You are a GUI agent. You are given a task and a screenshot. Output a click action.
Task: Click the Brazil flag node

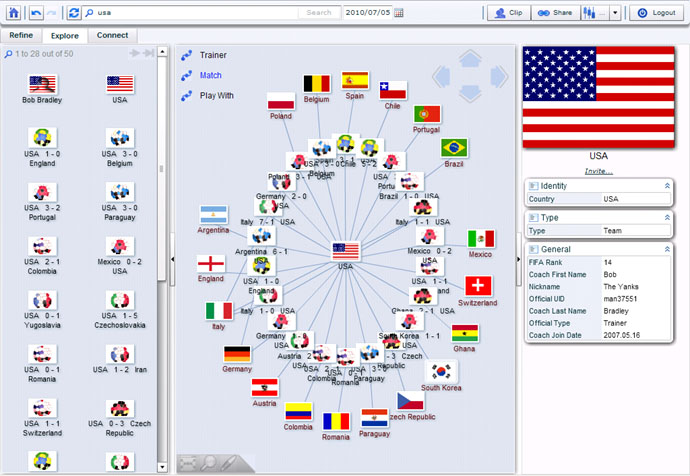[x=454, y=148]
